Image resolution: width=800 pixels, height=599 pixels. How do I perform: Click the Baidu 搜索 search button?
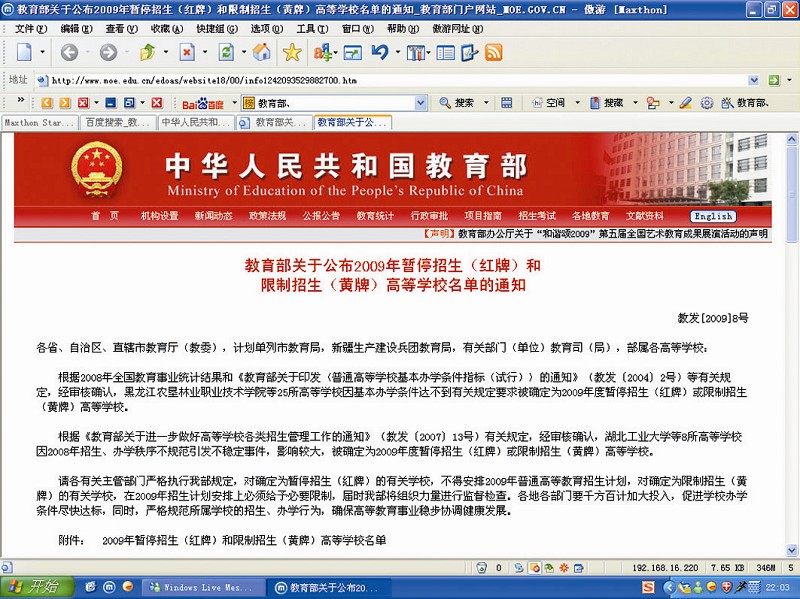pos(459,102)
